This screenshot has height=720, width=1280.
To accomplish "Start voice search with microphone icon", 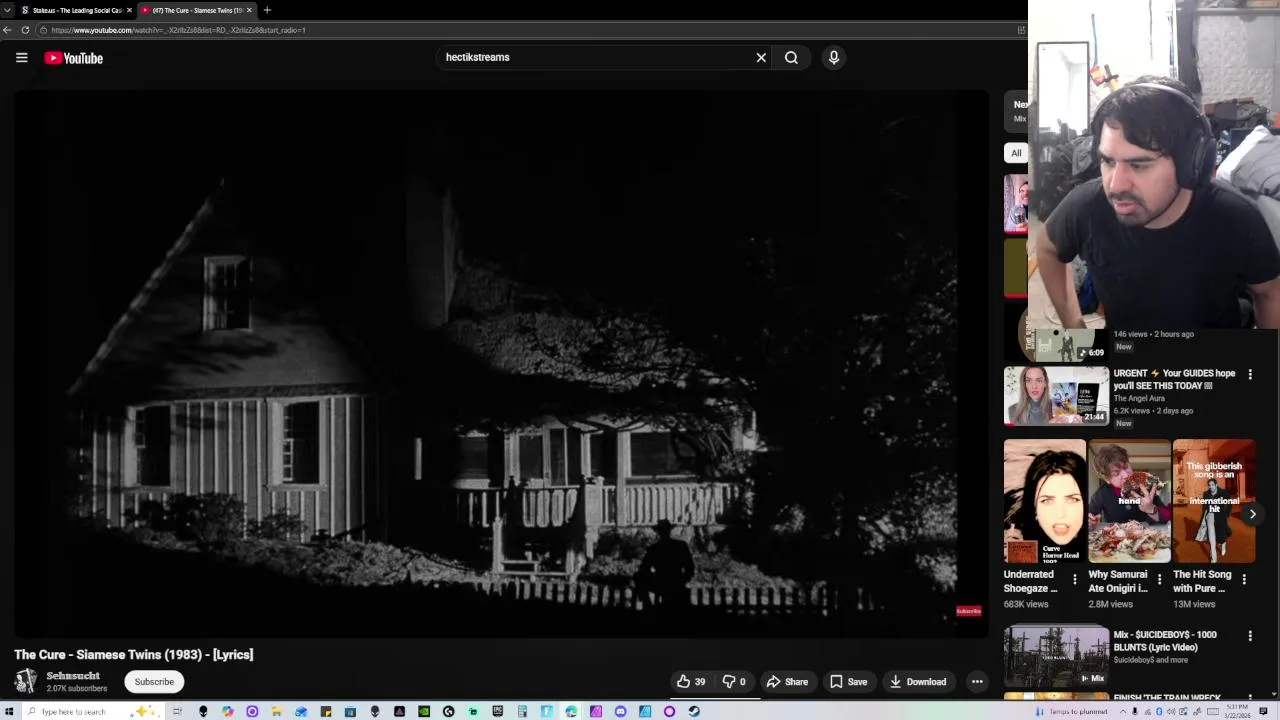I will [x=834, y=58].
